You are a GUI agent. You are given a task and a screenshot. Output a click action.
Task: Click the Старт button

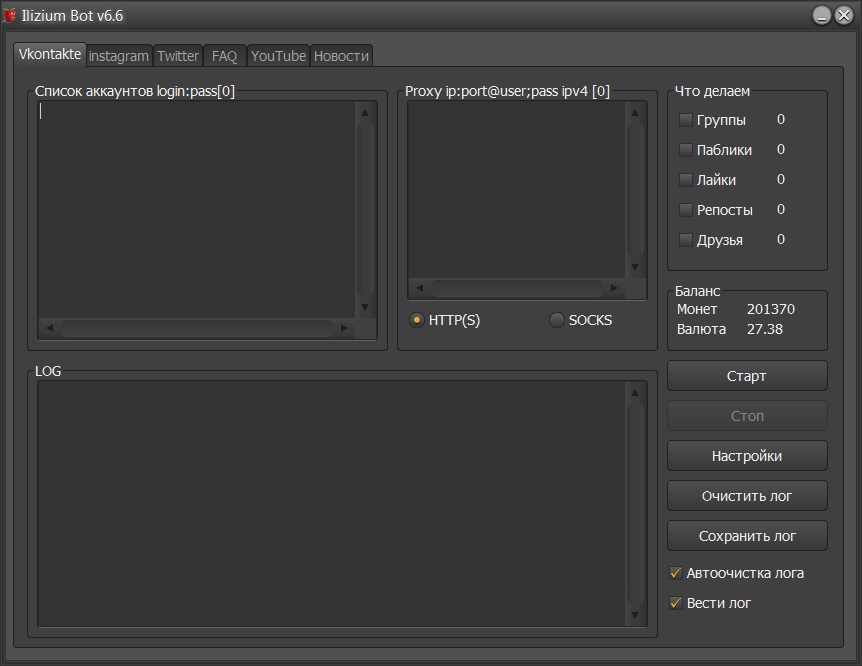tap(747, 376)
